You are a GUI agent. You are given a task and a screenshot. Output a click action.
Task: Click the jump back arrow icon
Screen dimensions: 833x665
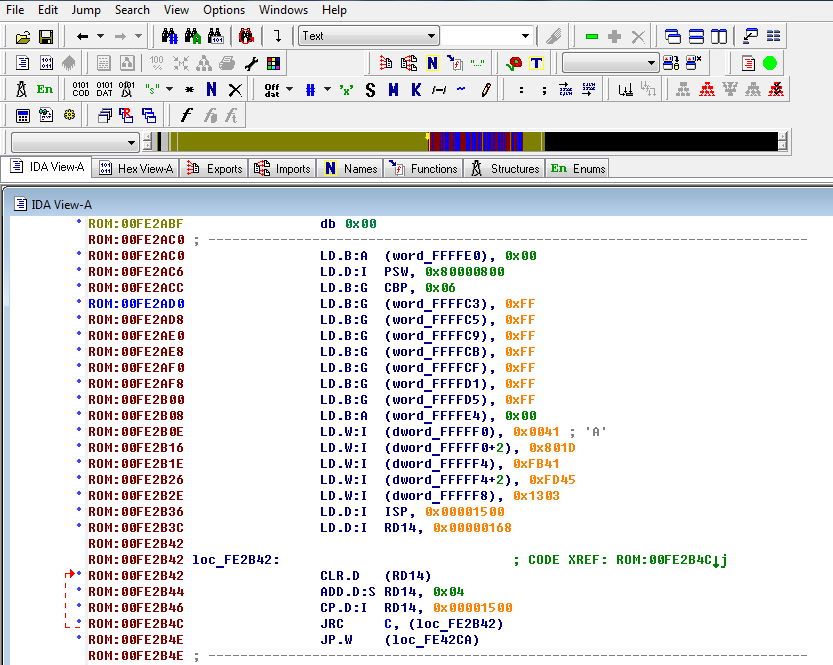pyautogui.click(x=82, y=37)
